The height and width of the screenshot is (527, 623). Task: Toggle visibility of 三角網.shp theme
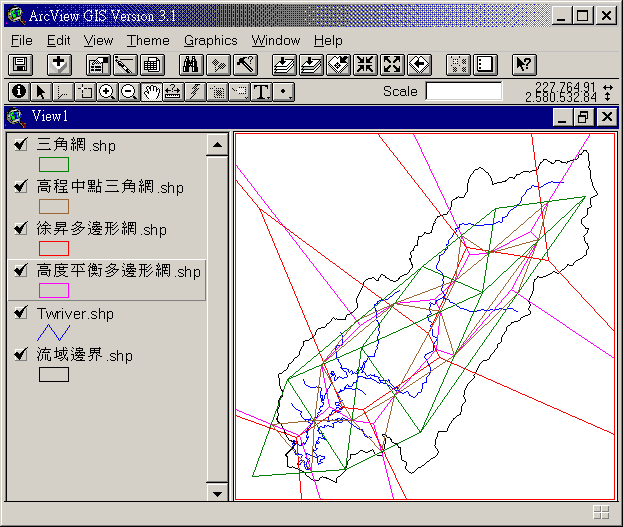[x=21, y=144]
